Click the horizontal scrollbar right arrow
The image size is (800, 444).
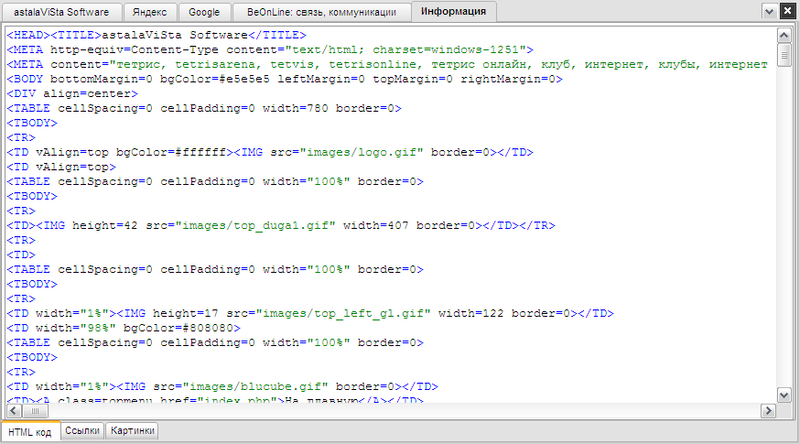point(768,411)
